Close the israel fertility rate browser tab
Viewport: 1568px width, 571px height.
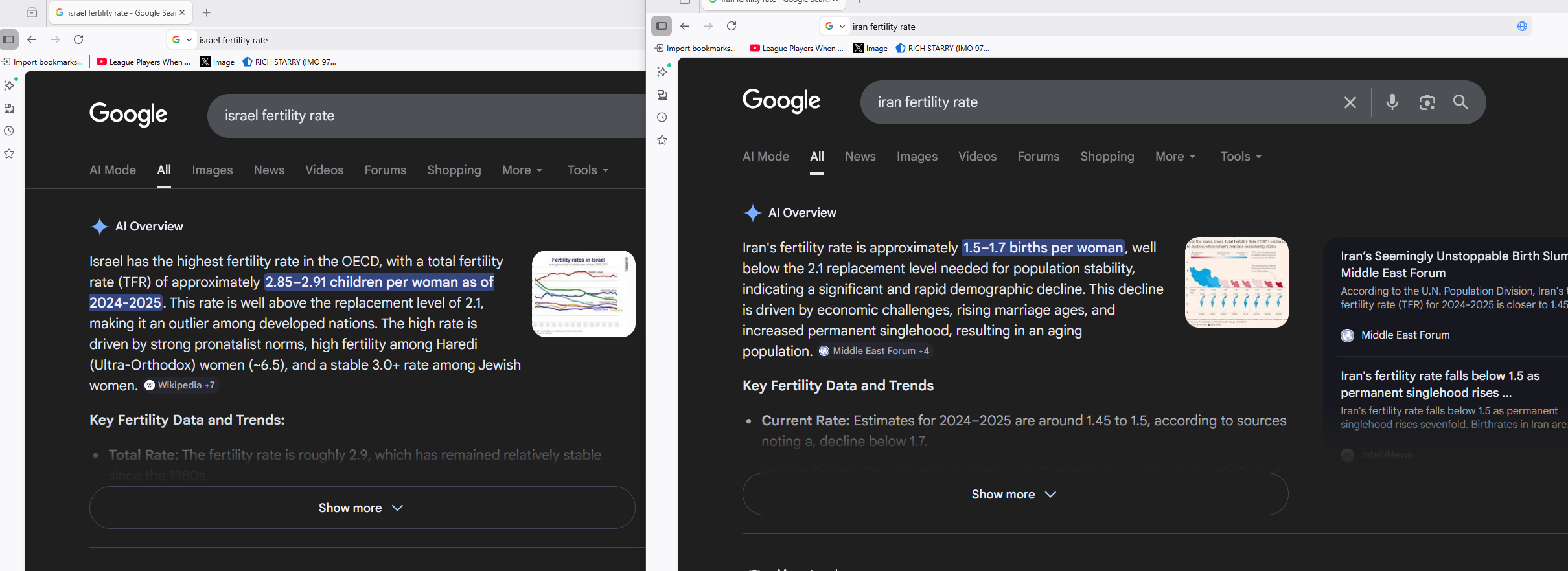coord(182,12)
